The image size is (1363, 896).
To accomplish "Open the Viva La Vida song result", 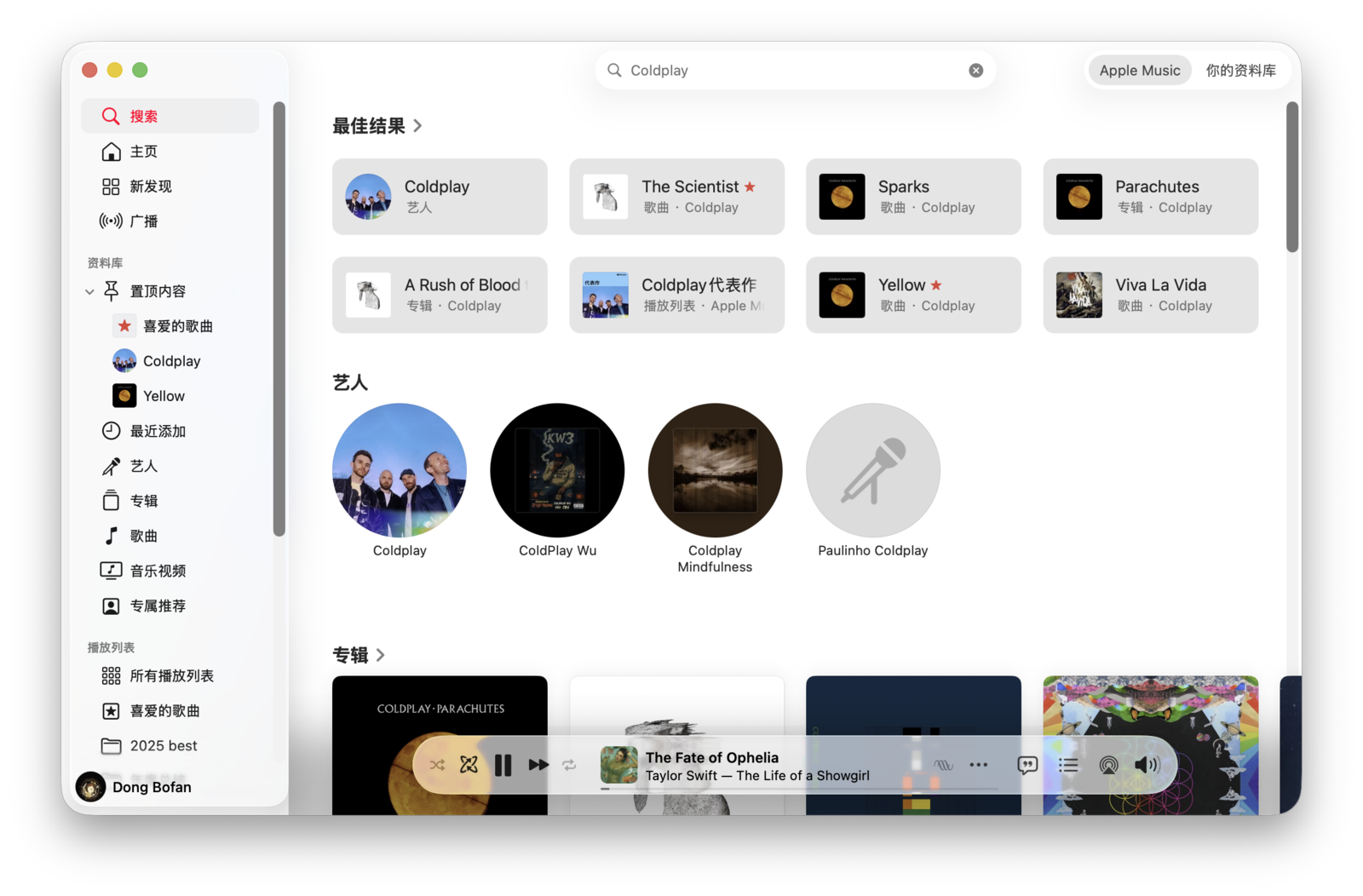I will tap(1150, 296).
